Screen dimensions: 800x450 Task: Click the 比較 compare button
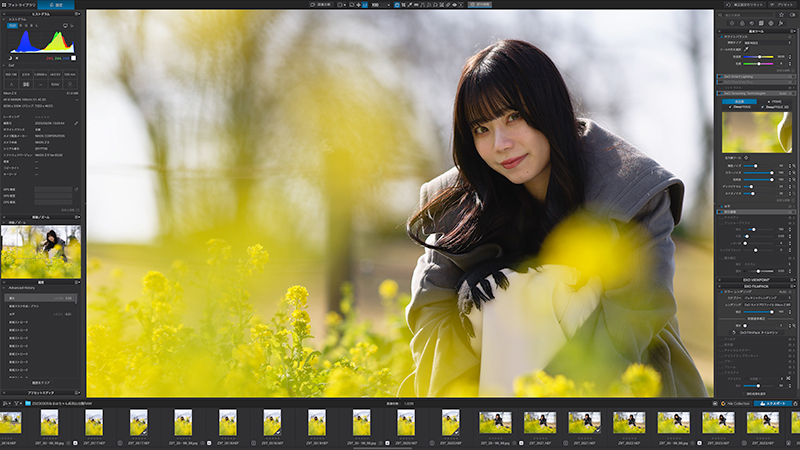(320, 5)
